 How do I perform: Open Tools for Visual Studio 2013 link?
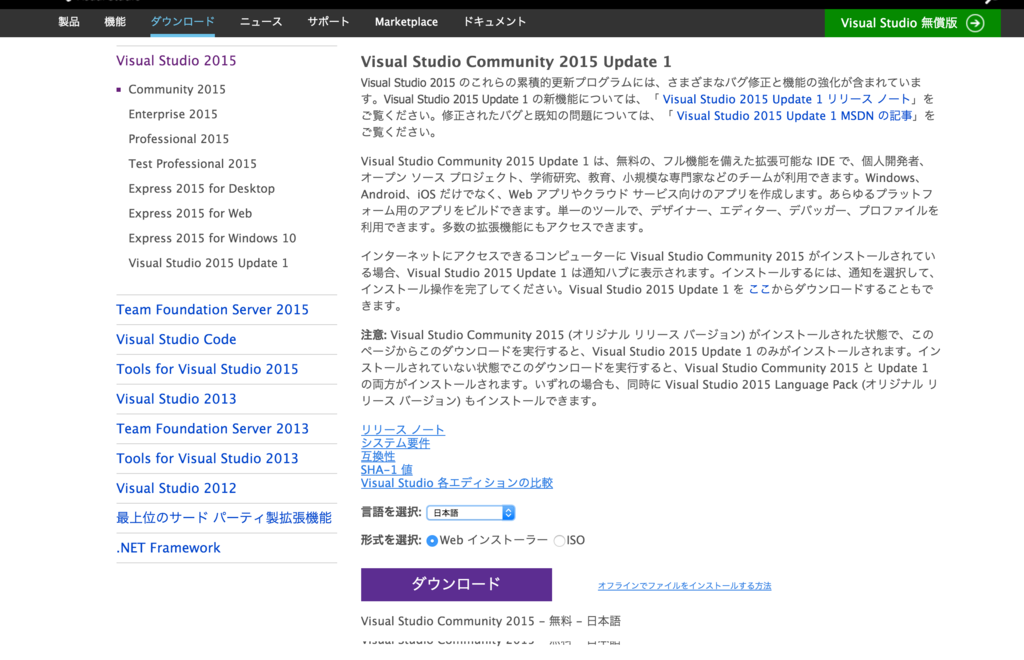207,459
